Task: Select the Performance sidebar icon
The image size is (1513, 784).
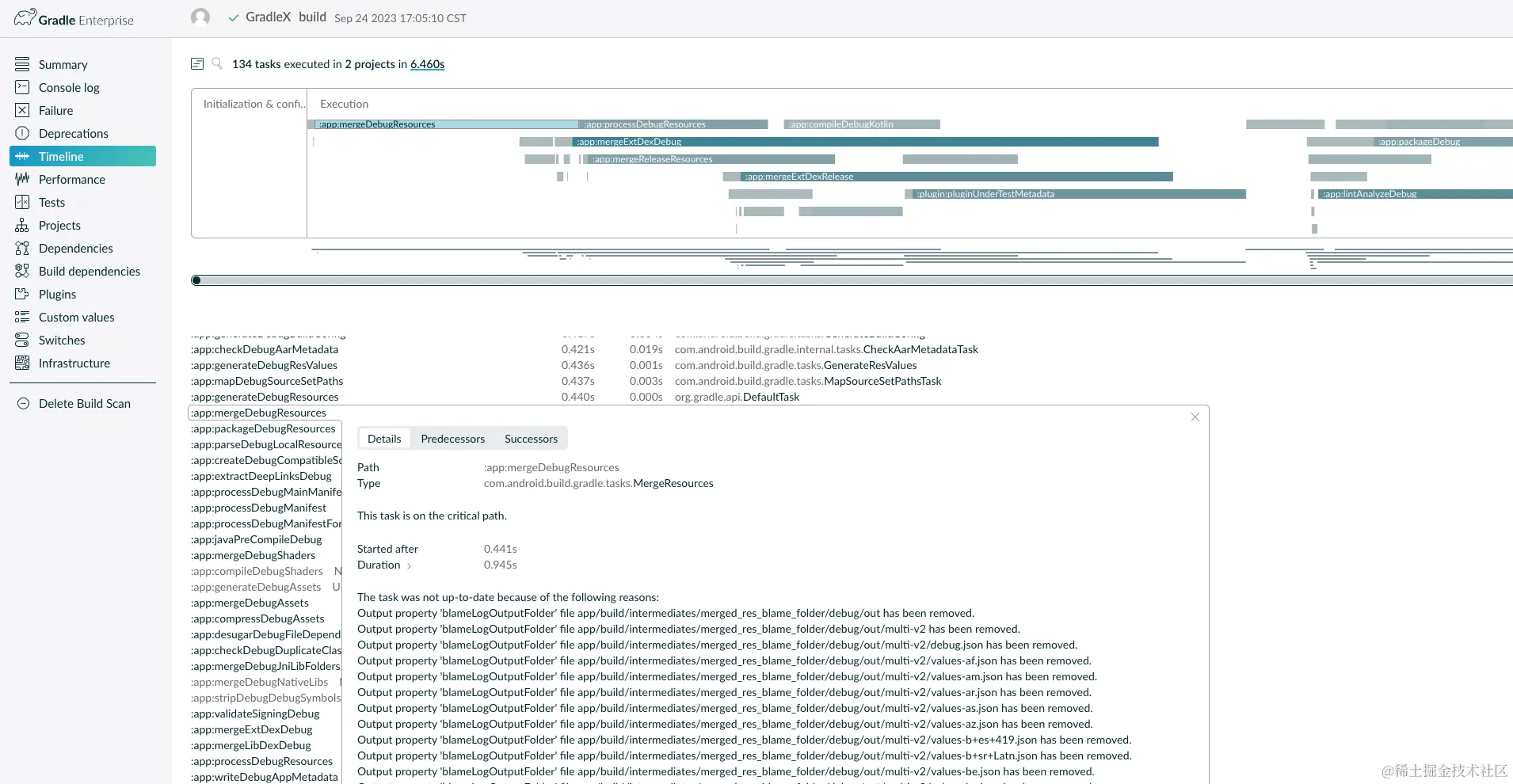Action: point(71,179)
